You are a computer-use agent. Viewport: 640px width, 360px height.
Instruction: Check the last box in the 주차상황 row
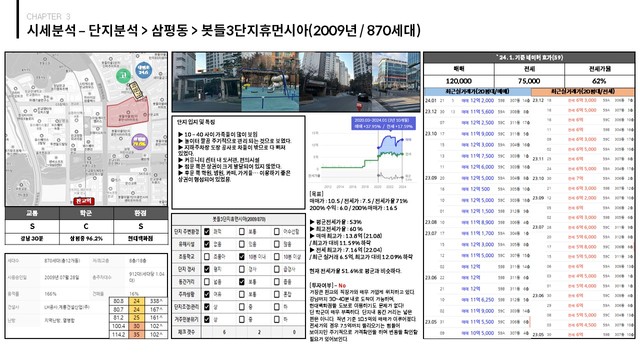(x=277, y=294)
